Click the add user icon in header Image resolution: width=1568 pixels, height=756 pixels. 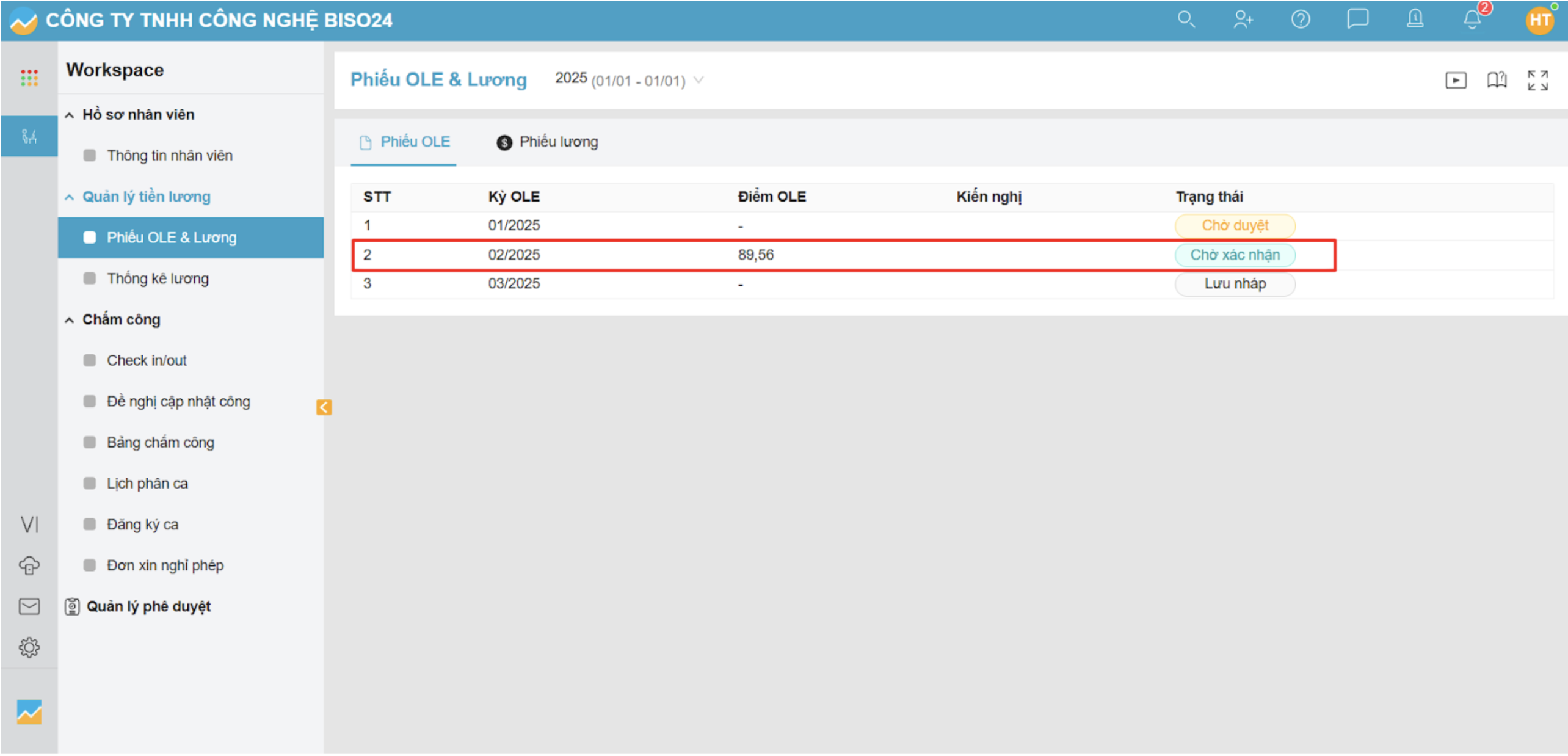[1243, 20]
